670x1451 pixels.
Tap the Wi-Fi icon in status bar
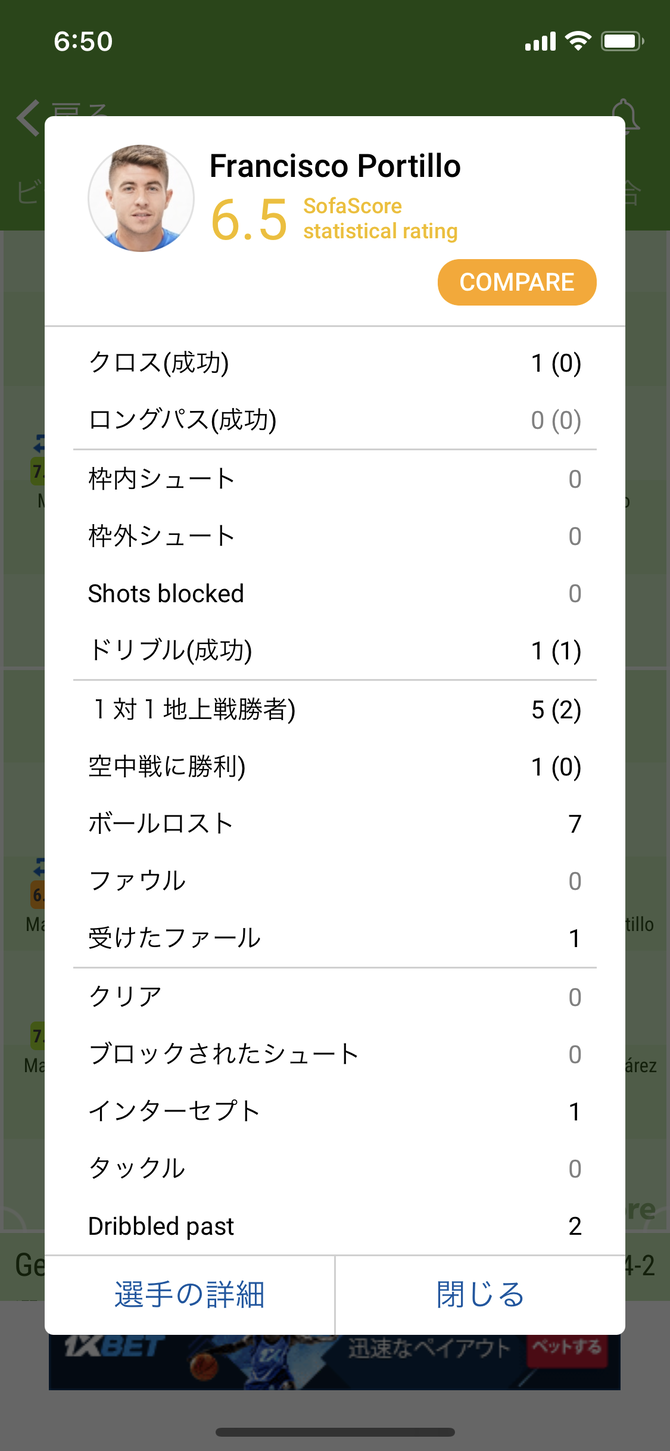[578, 41]
